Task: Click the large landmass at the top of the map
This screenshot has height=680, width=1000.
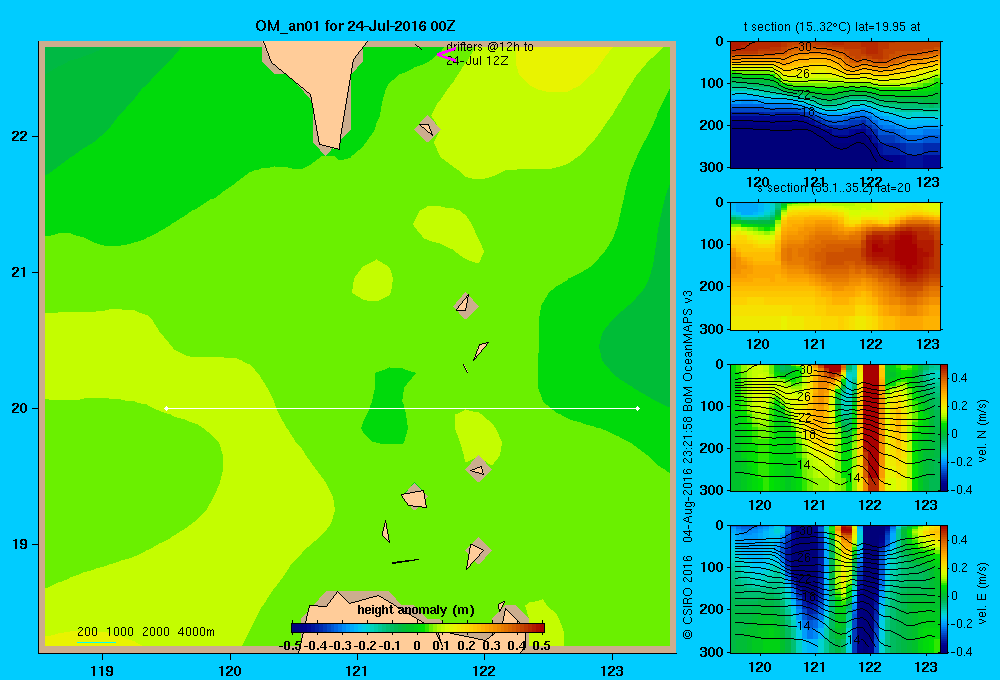Action: click(x=319, y=83)
